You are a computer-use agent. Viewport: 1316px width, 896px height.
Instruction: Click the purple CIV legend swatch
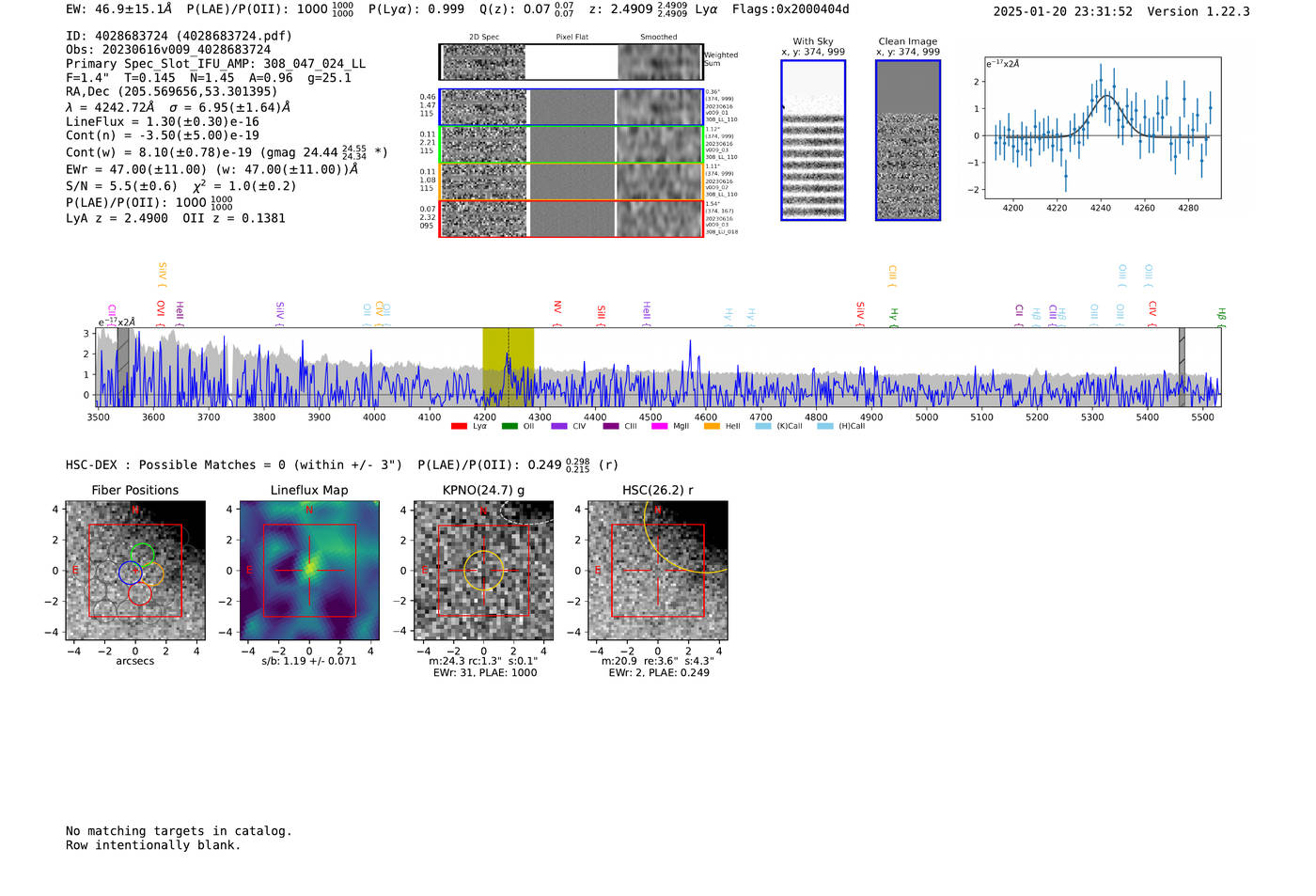(x=559, y=427)
